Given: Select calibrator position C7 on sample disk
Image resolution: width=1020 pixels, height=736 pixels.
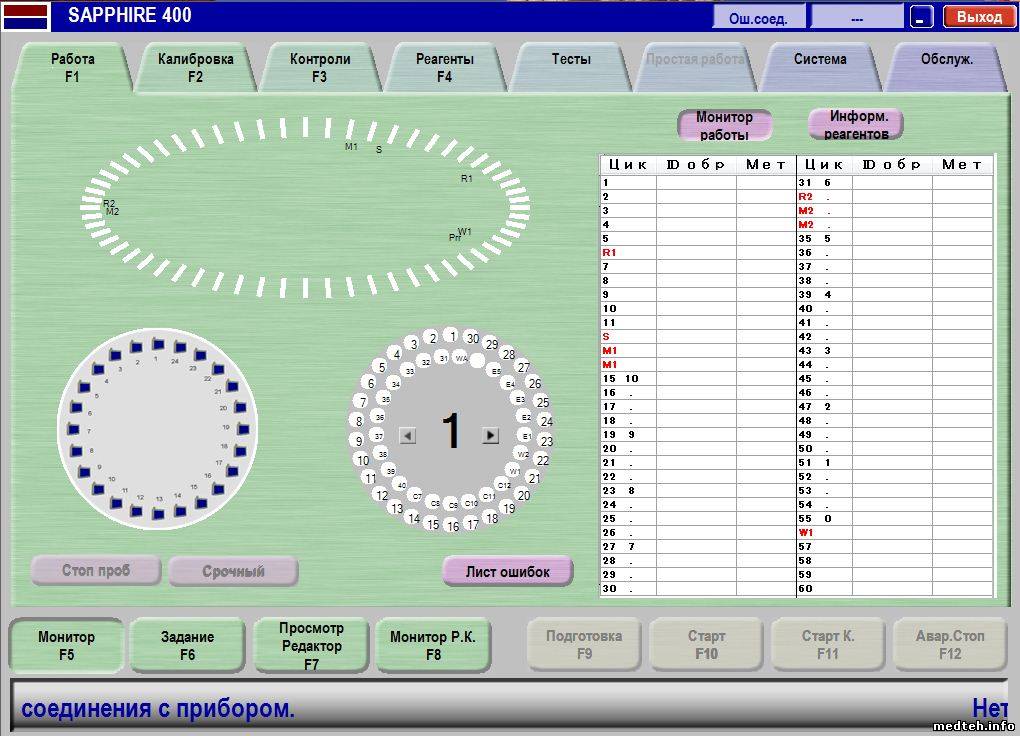Looking at the screenshot, I should click(417, 496).
